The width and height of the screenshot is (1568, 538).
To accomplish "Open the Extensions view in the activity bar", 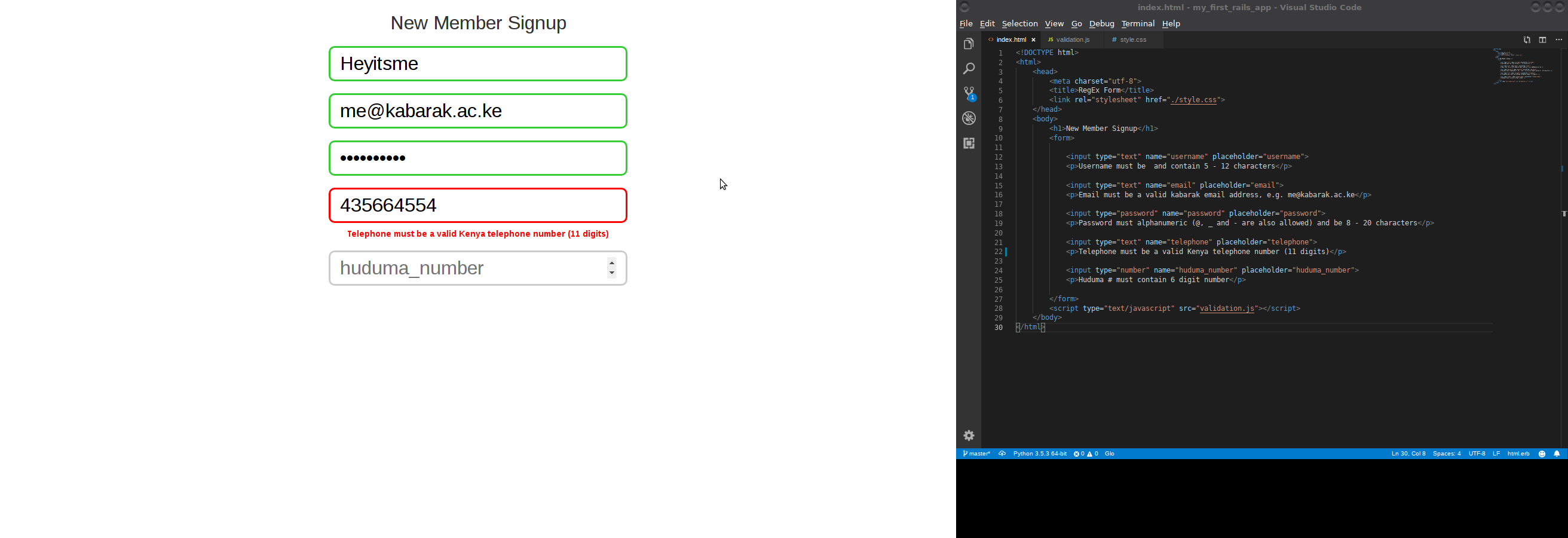I will coord(969,143).
